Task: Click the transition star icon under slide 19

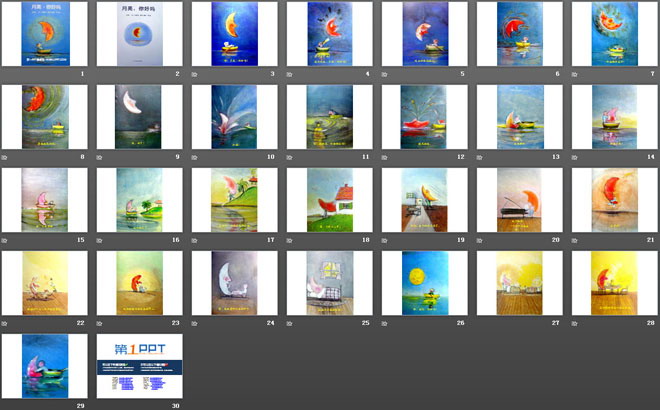Action: tap(385, 240)
